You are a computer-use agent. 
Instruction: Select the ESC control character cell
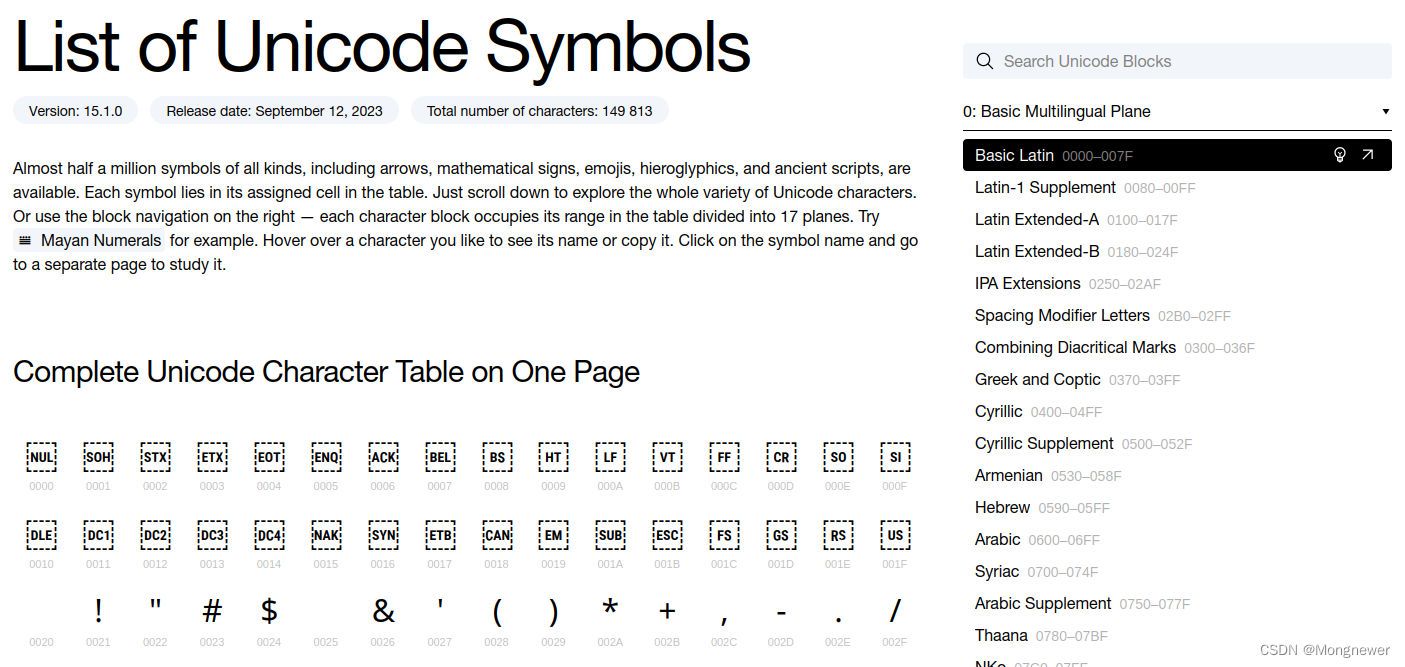point(667,535)
